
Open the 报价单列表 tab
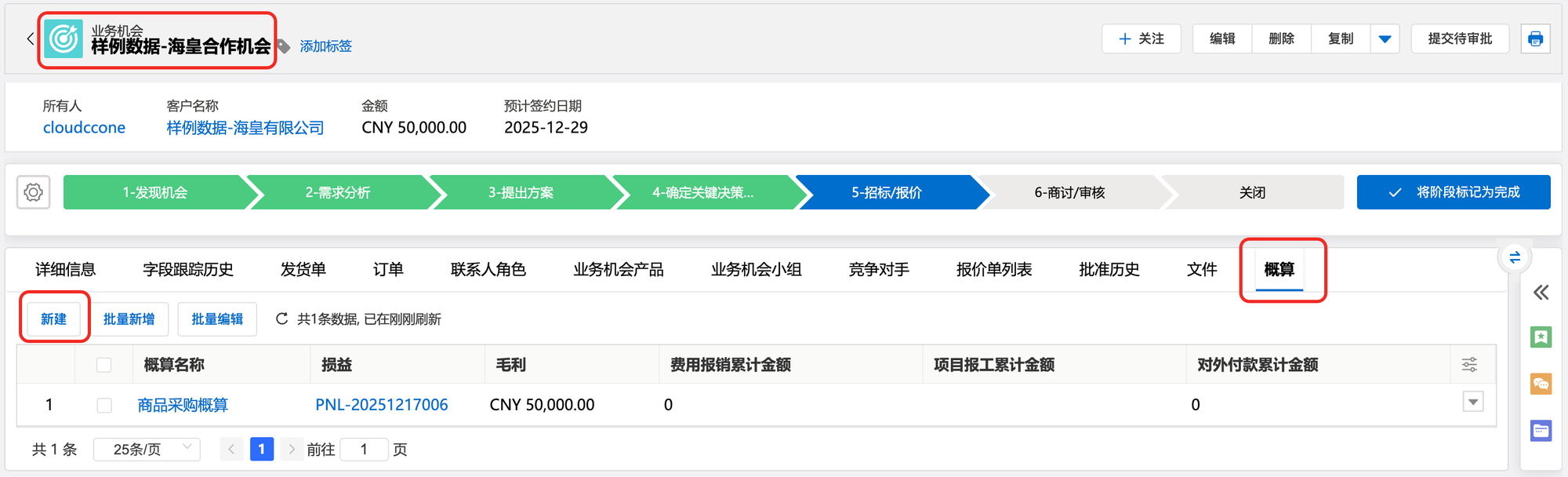pos(993,270)
